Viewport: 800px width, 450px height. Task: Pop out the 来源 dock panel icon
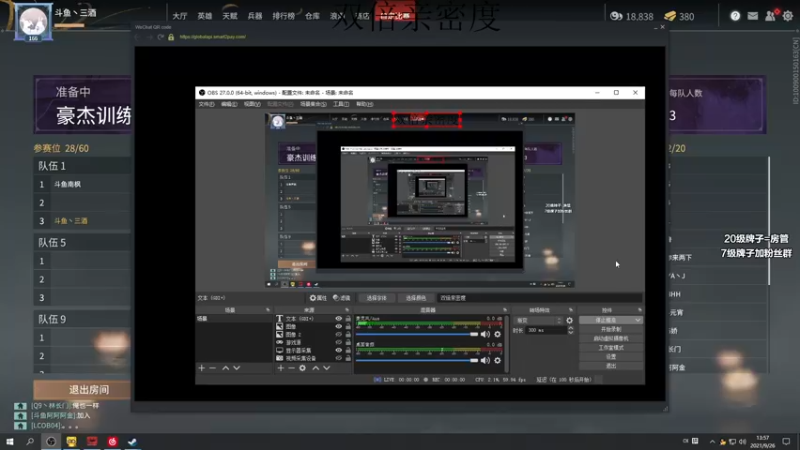tap(347, 310)
